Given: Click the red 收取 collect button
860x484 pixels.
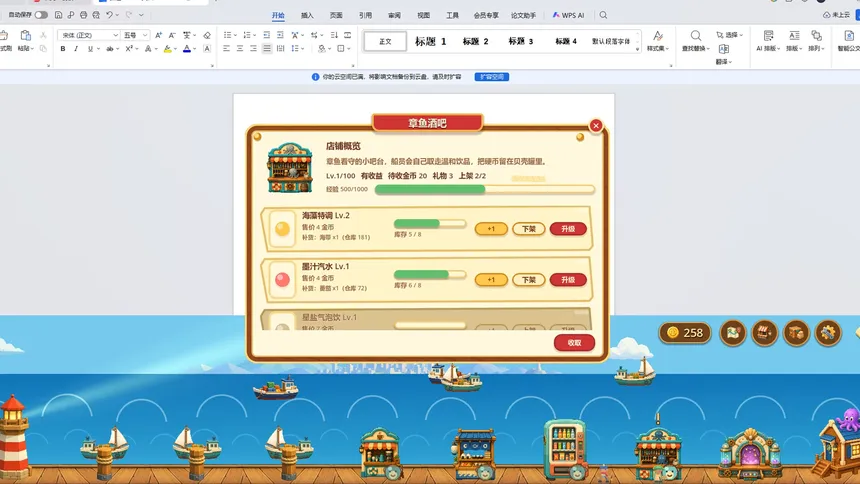Looking at the screenshot, I should pos(574,342).
